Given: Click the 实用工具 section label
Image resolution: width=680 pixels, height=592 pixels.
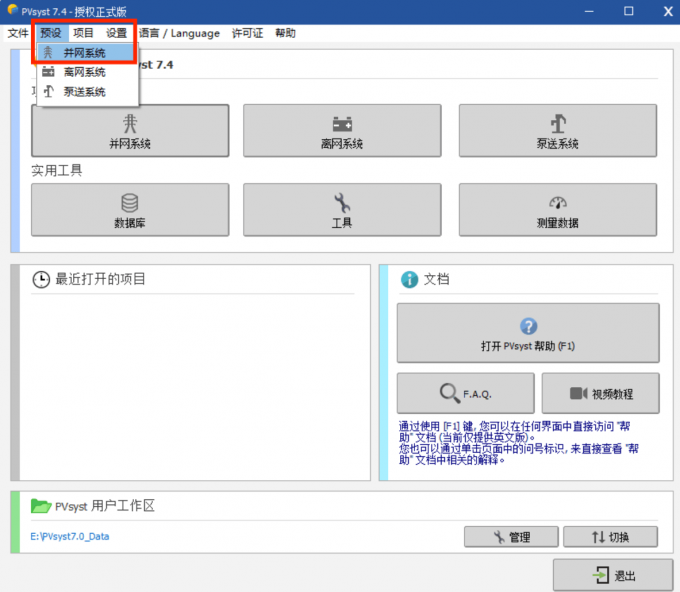Looking at the screenshot, I should pyautogui.click(x=57, y=170).
